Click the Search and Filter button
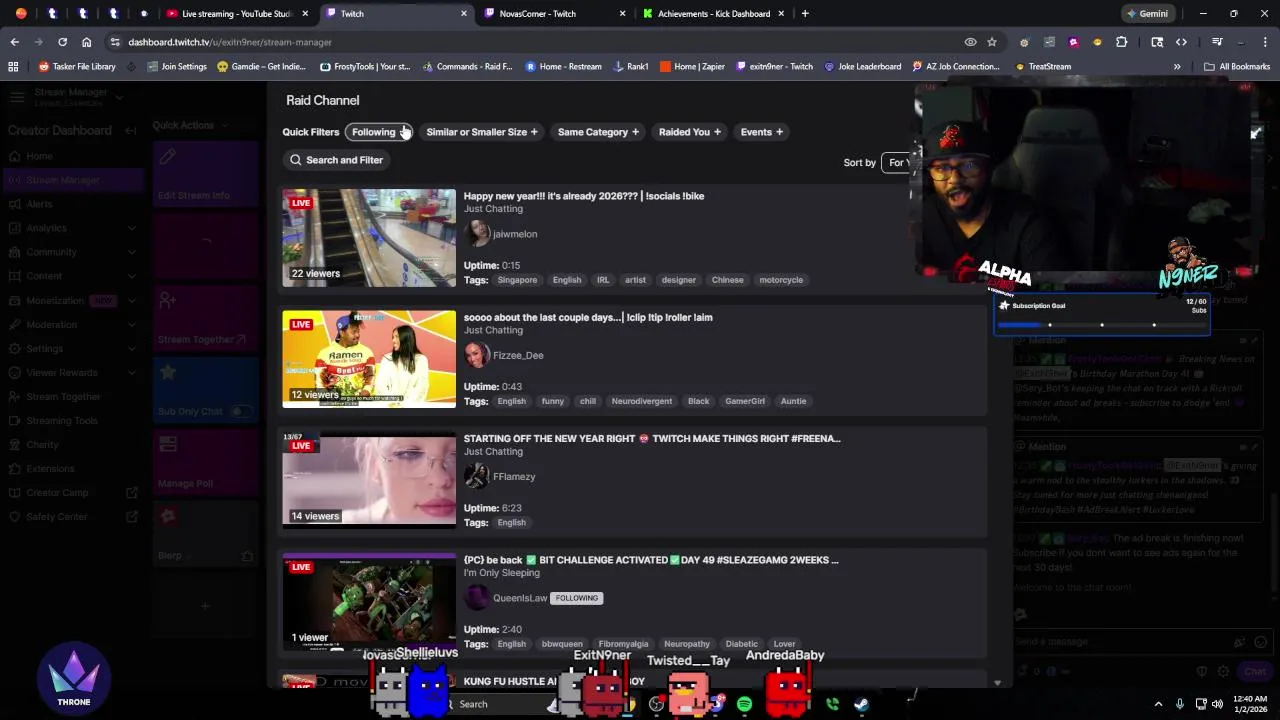 336,160
